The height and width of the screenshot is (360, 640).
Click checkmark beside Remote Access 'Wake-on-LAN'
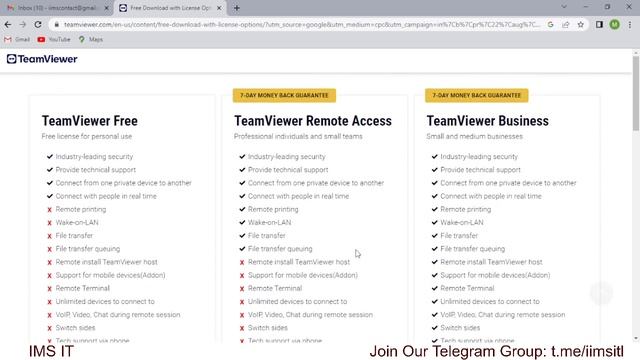tap(242, 222)
